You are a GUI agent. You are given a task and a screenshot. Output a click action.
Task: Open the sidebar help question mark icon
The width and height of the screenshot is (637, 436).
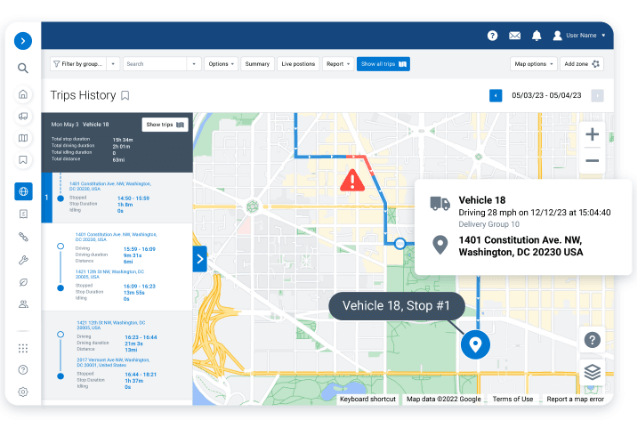tap(23, 370)
